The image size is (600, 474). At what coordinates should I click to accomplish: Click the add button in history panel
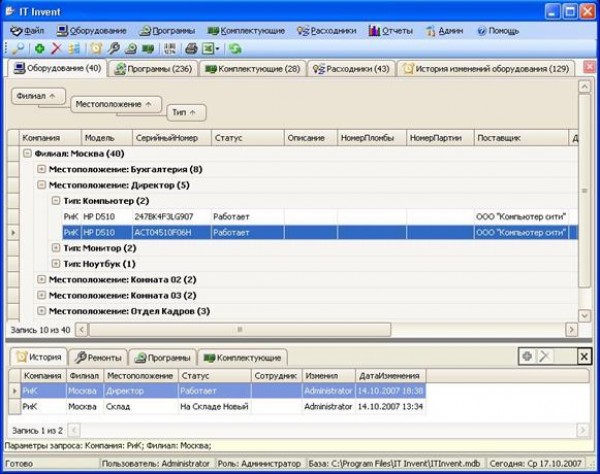point(526,356)
